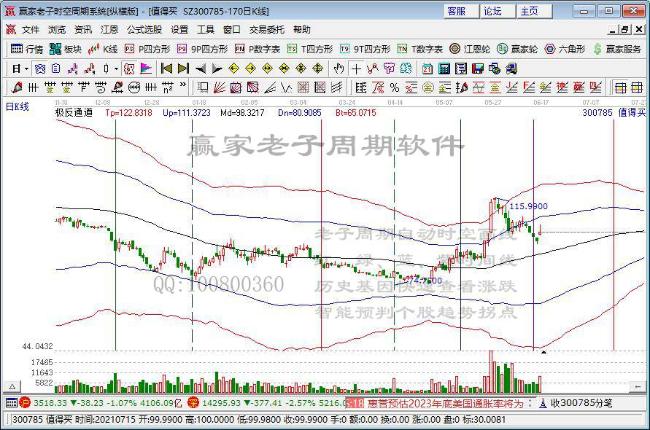The height and width of the screenshot is (430, 650).
Task: Click the small triangle button at bottom-left
Action: (x=12, y=386)
